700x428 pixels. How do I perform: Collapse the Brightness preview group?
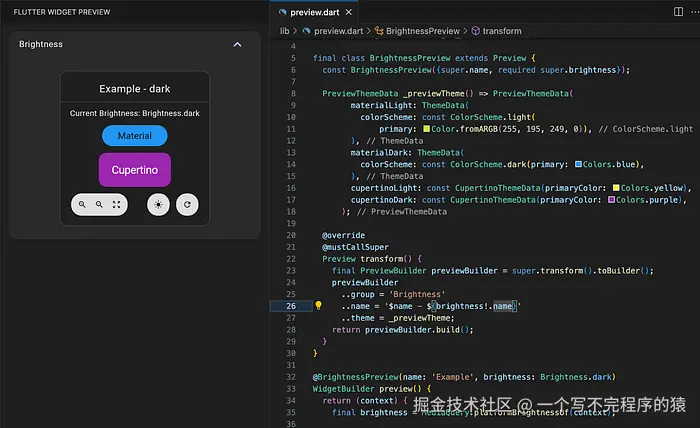coord(237,45)
